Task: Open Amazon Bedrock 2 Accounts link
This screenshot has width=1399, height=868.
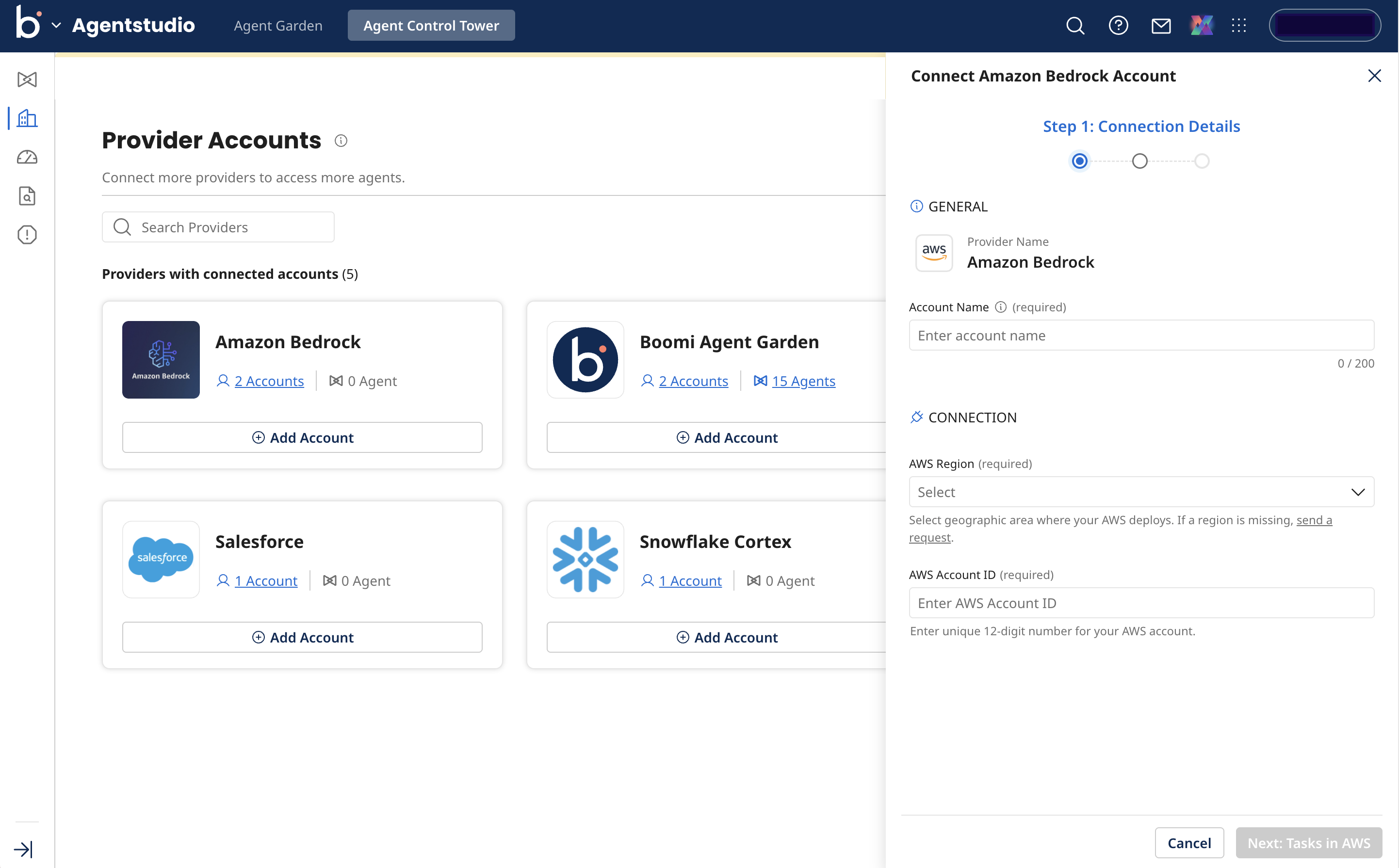Action: point(269,381)
